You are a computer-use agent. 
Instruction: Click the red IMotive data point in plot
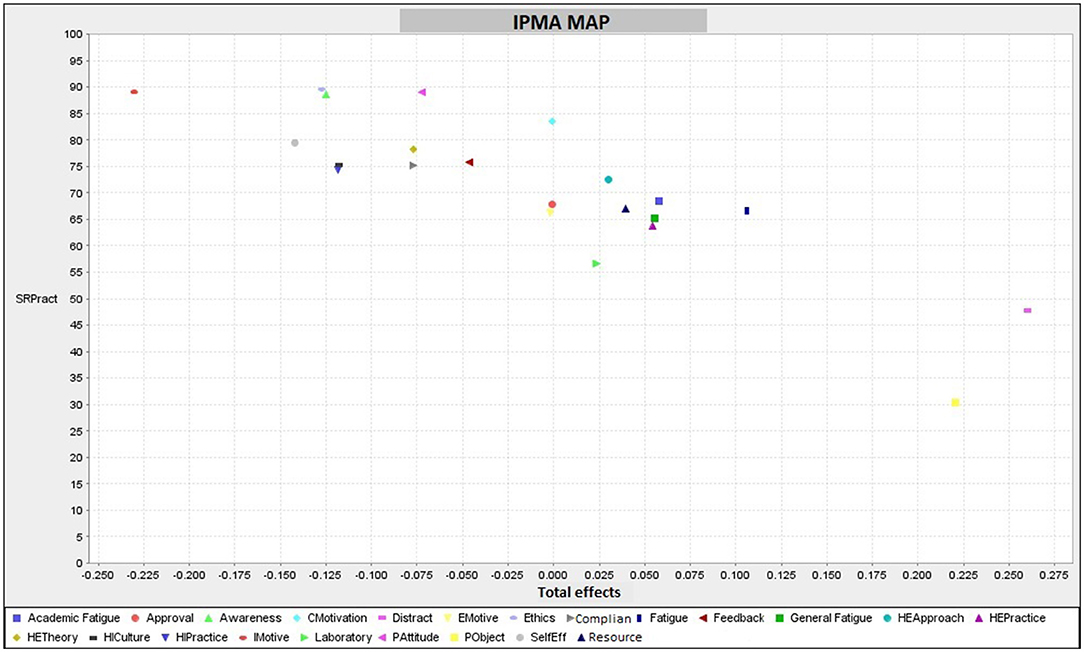[134, 91]
